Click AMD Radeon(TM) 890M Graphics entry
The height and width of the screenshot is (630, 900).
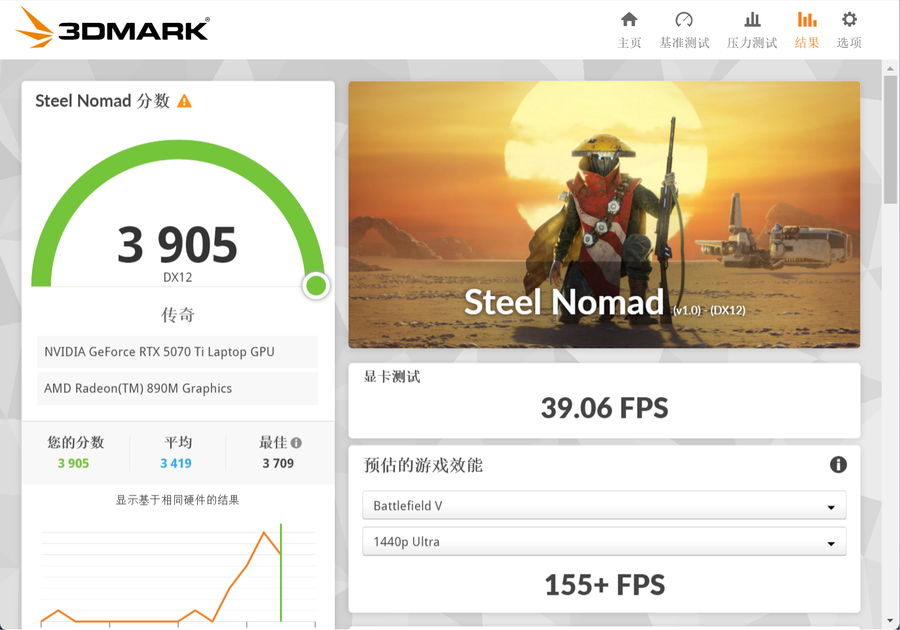177,388
